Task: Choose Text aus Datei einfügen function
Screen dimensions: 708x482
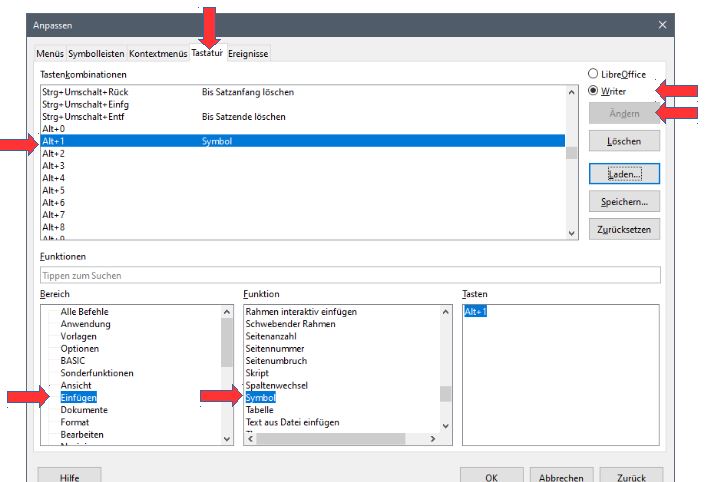Action: (293, 422)
